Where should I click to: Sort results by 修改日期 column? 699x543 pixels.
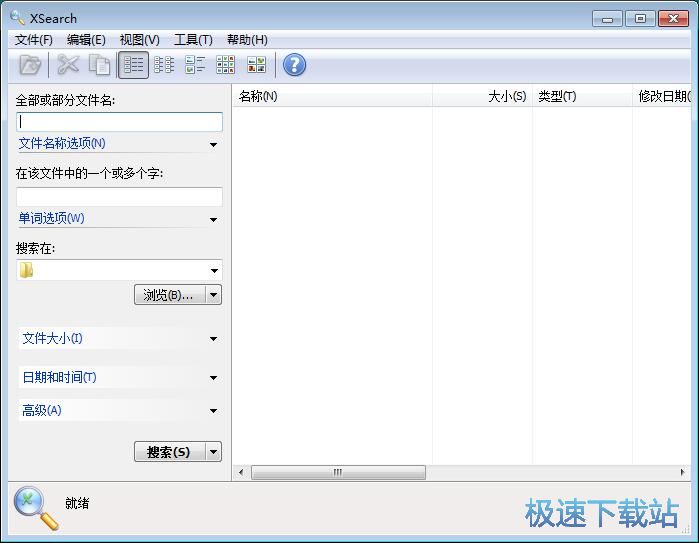(x=662, y=96)
